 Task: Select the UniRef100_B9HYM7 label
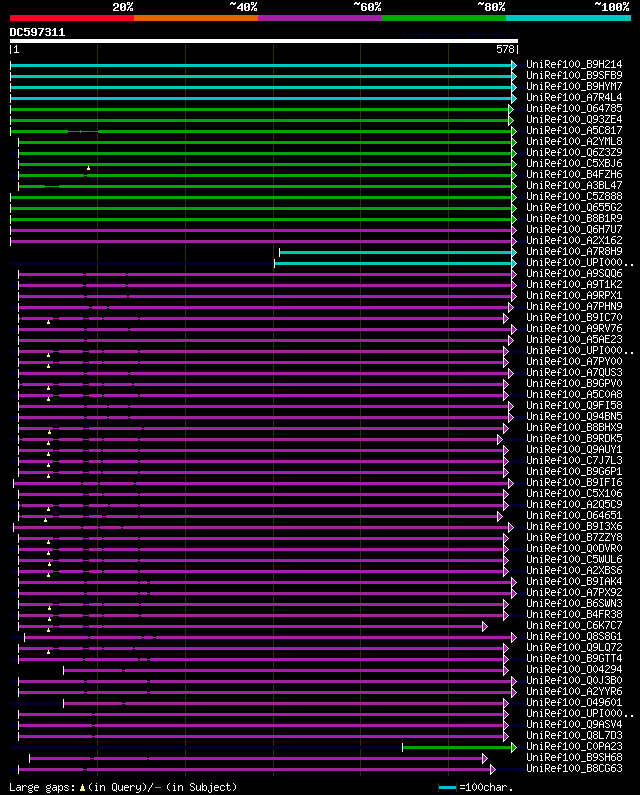[574, 87]
